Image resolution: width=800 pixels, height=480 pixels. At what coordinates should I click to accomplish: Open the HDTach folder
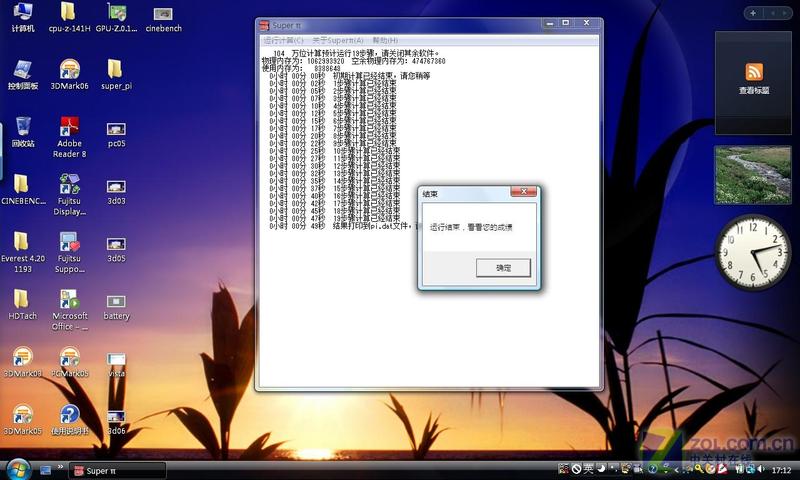[23, 305]
